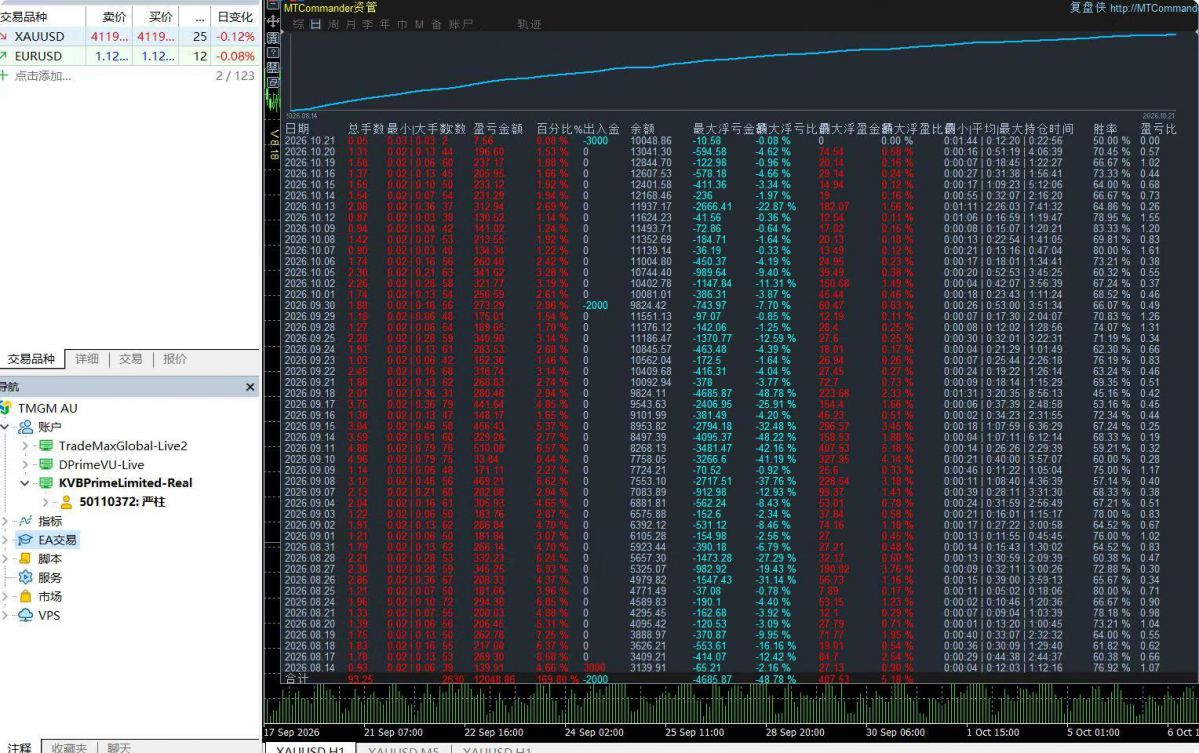Open the 聊天 chat tab
The width and height of the screenshot is (1199, 753).
[x=119, y=748]
